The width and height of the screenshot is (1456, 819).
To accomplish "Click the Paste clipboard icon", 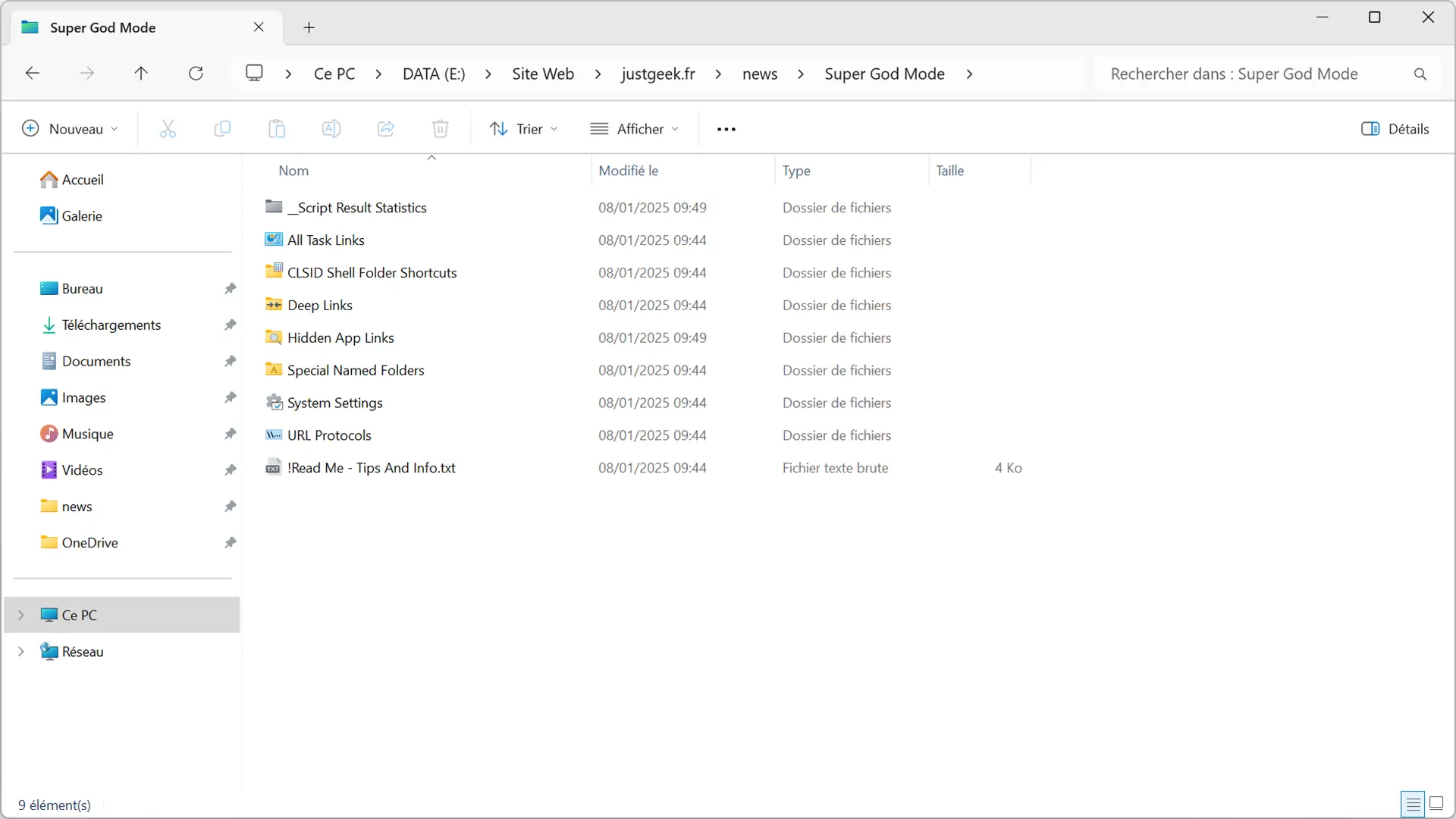I will pyautogui.click(x=277, y=129).
